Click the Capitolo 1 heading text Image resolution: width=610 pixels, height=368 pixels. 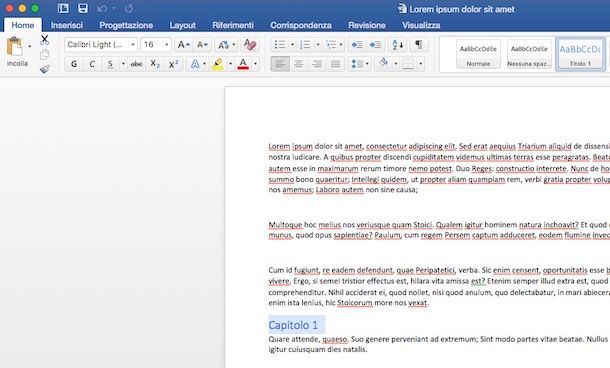(293, 325)
